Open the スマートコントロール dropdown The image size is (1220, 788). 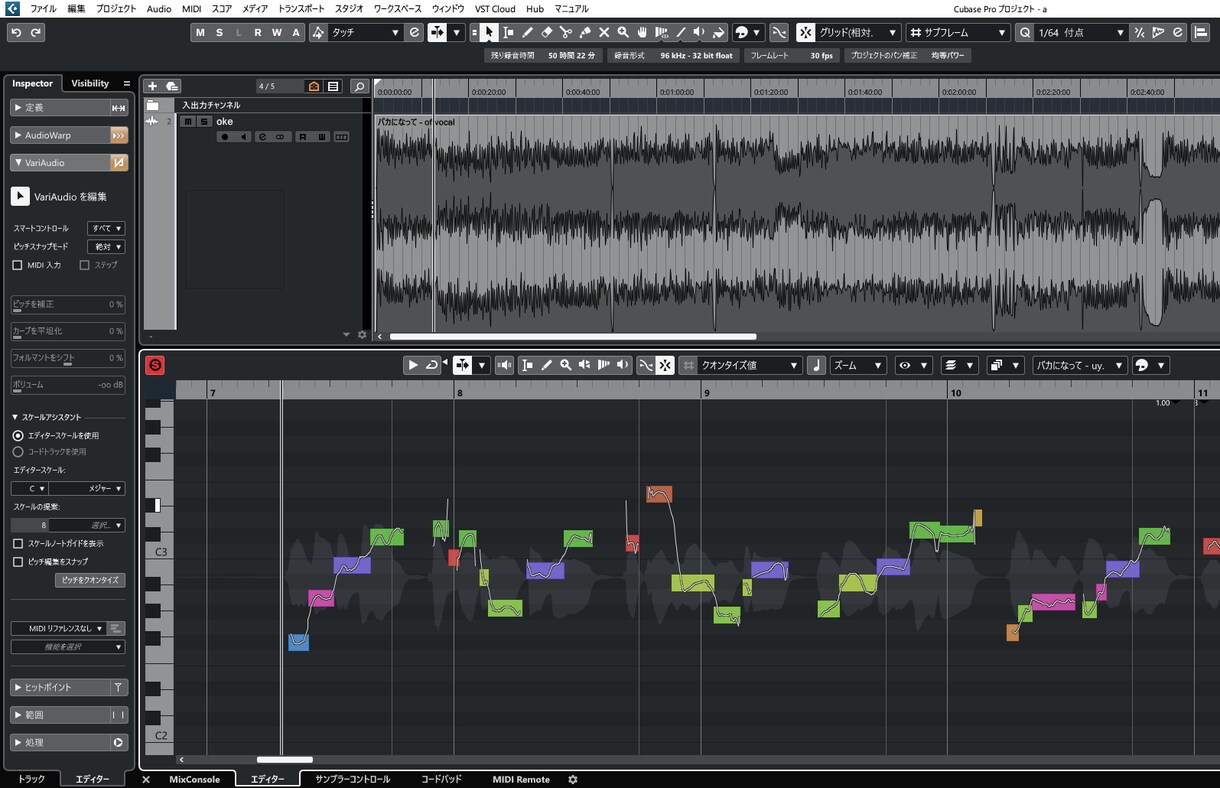106,228
